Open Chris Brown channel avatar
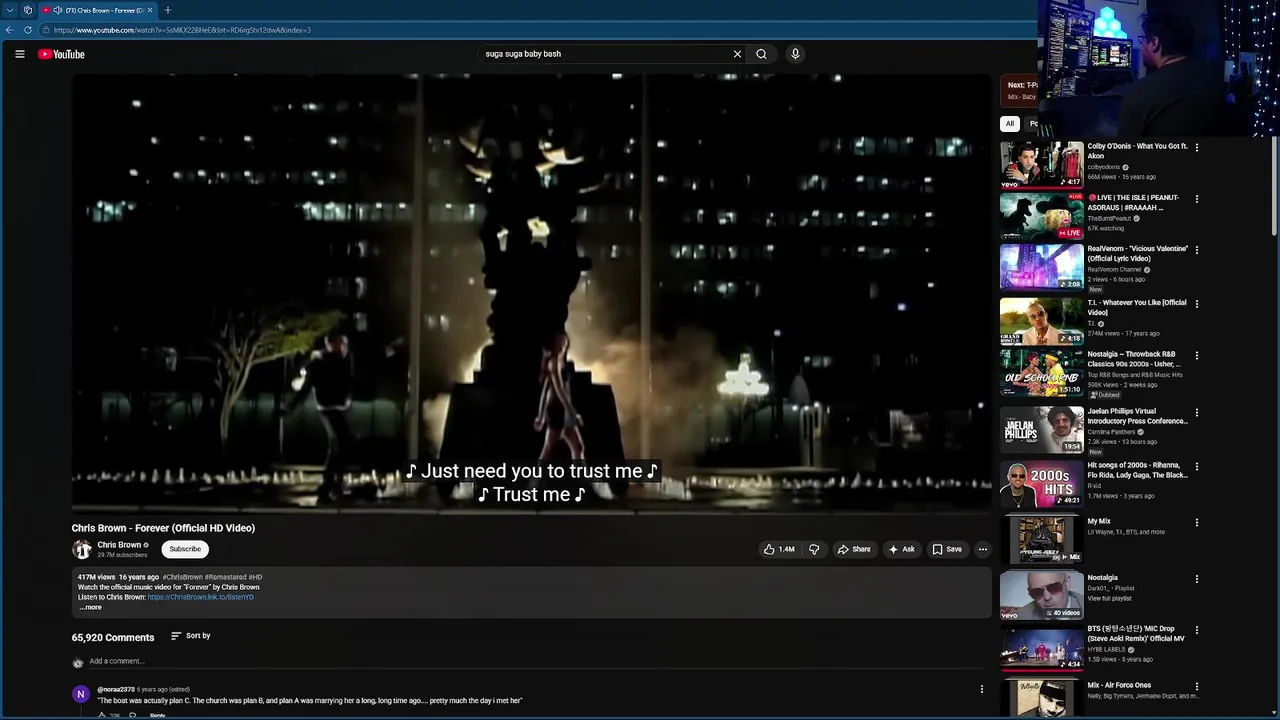The height and width of the screenshot is (720, 1280). pos(81,549)
